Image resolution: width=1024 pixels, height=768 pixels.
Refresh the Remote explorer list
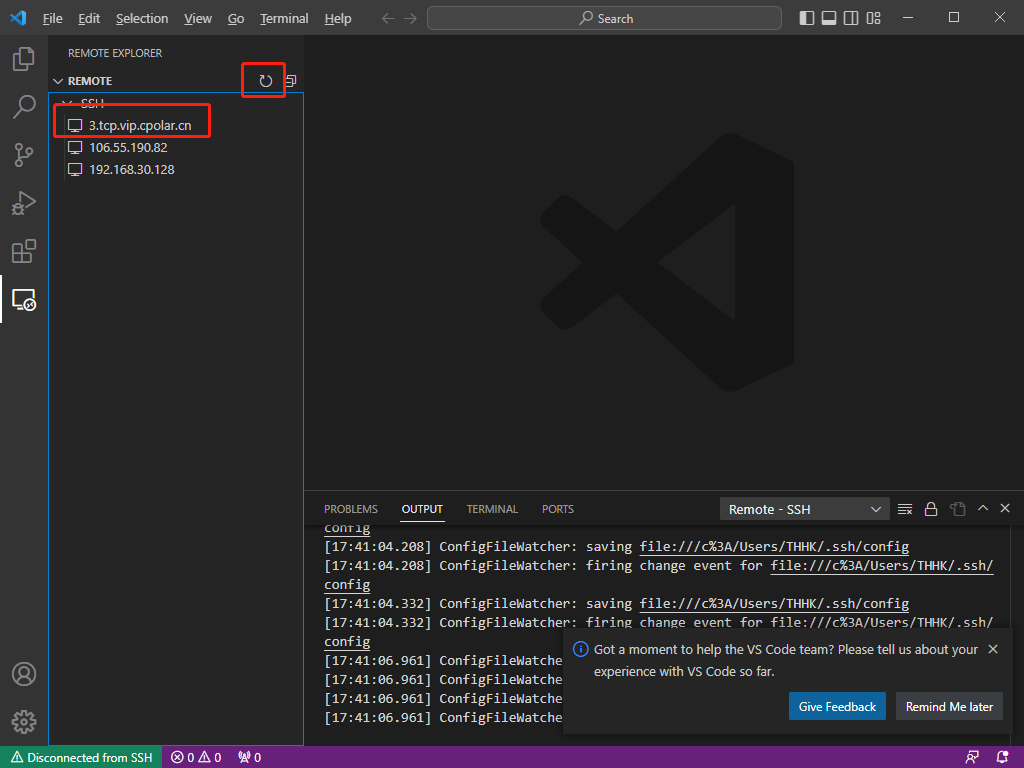click(x=265, y=81)
